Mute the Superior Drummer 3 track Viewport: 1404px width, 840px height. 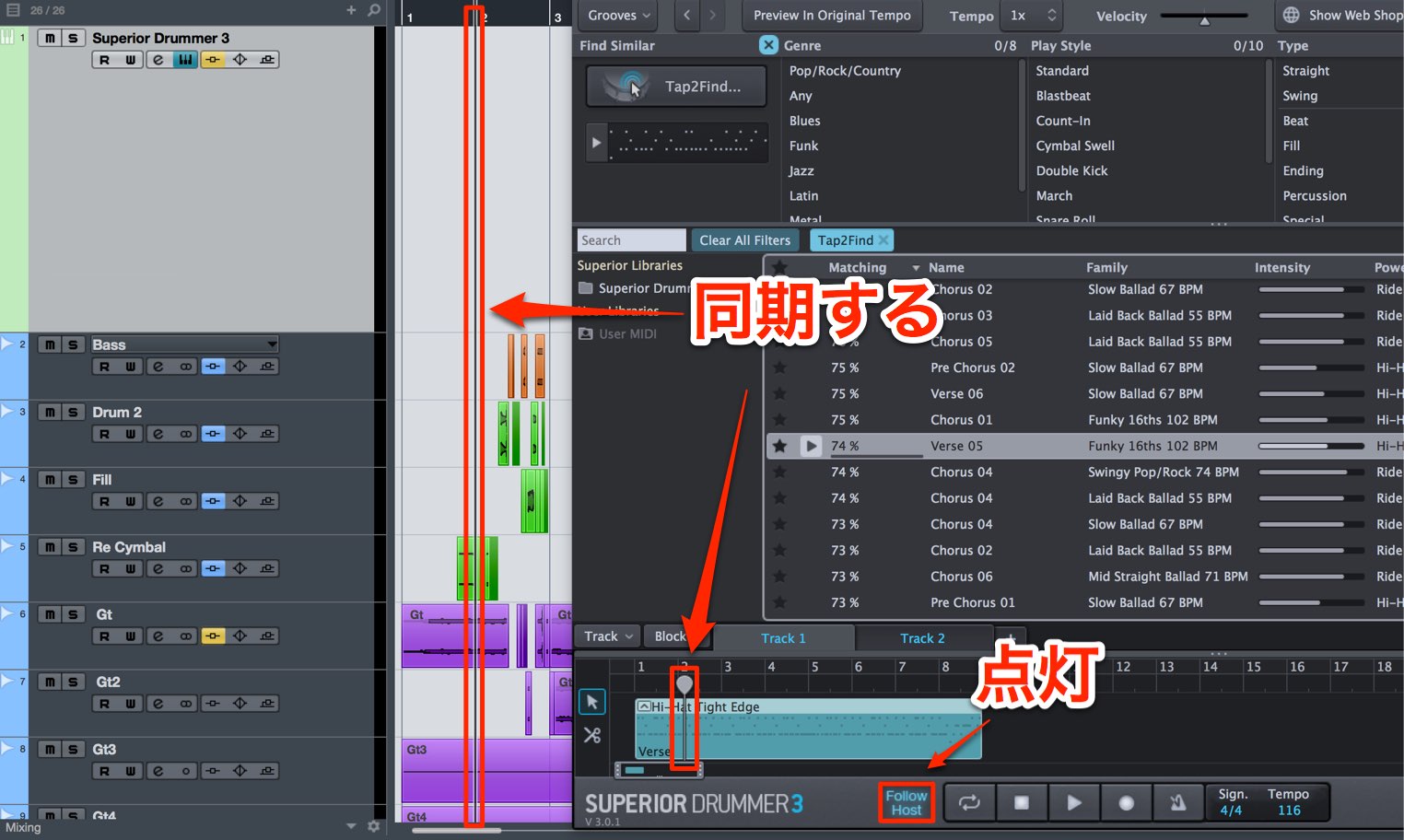(x=50, y=38)
